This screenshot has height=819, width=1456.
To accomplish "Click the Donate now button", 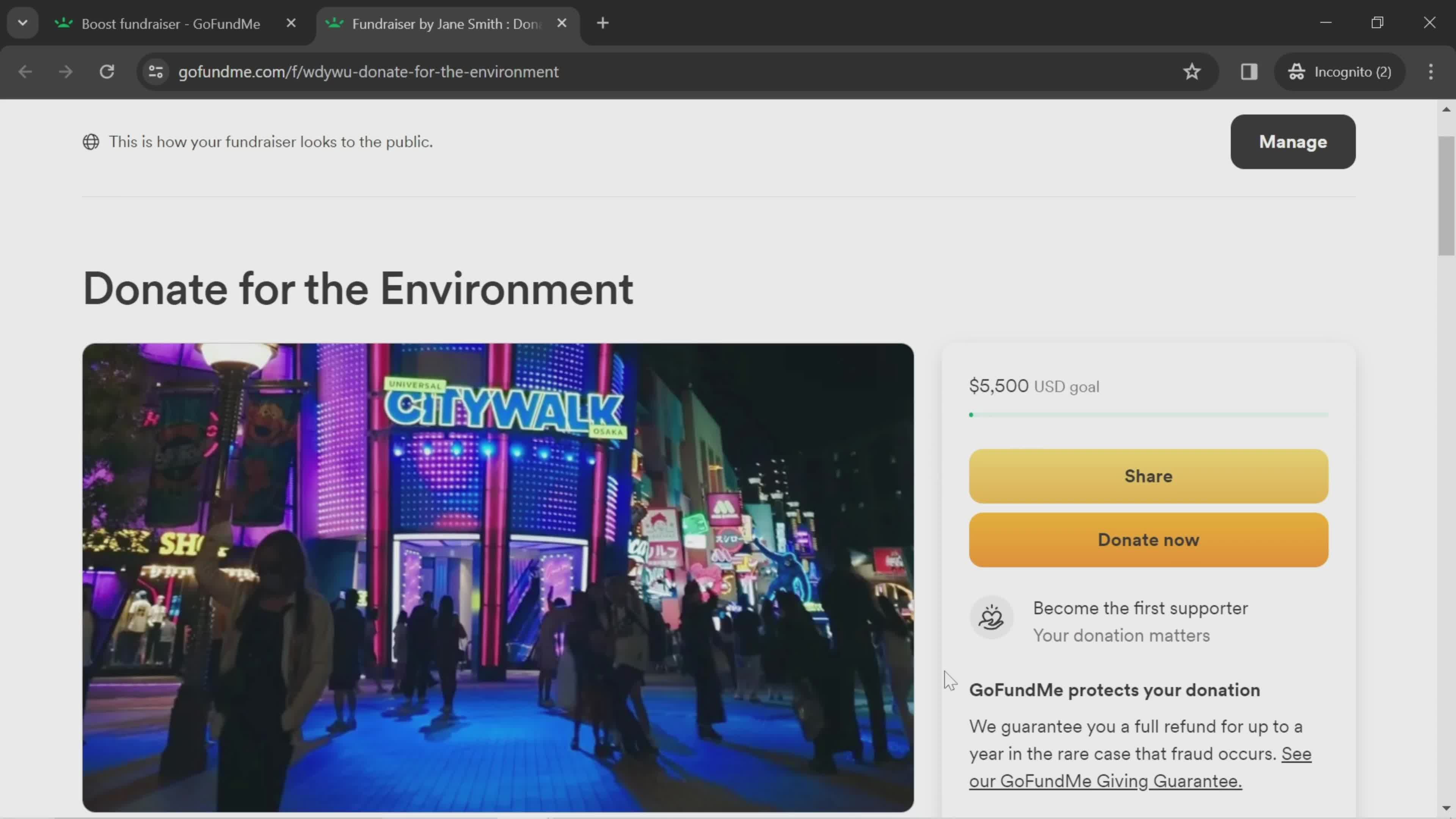I will click(1148, 540).
